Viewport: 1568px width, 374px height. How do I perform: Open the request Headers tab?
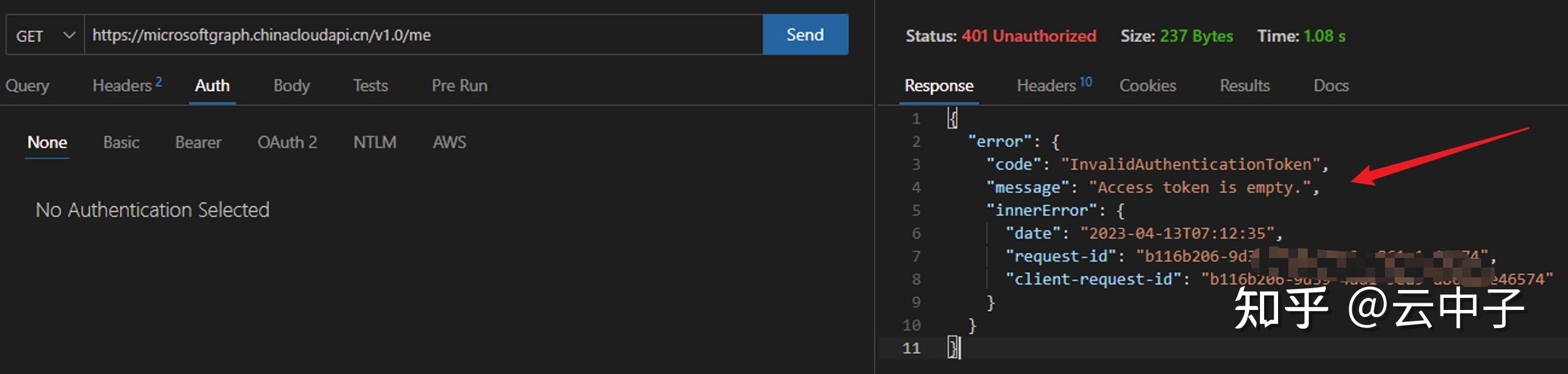(127, 85)
